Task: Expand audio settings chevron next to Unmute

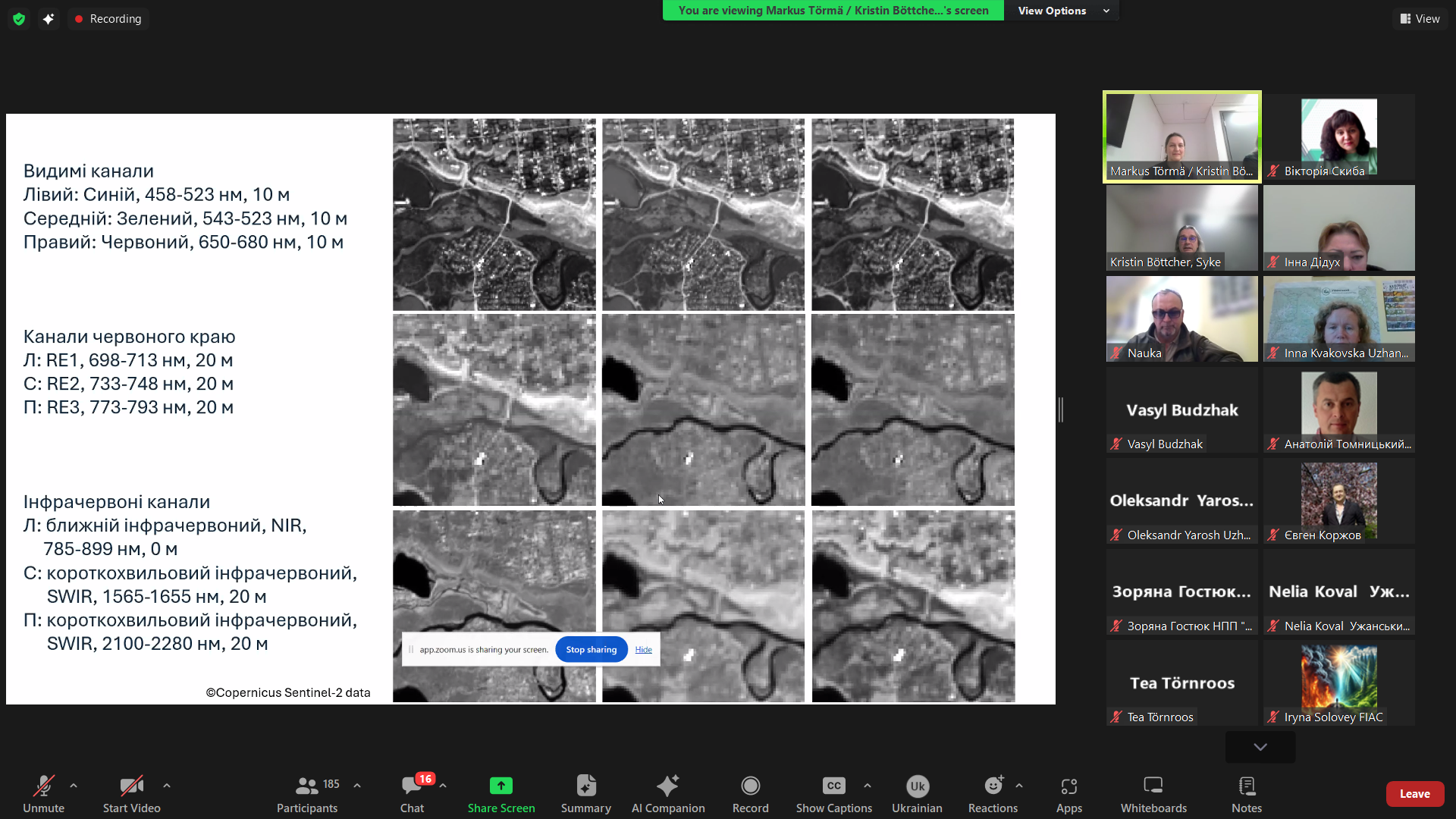Action: pos(73,785)
